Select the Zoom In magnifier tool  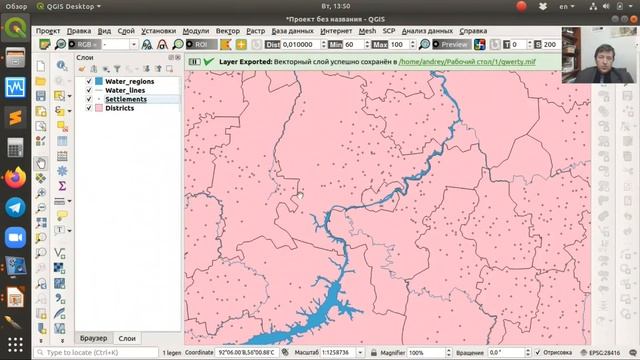point(41,193)
